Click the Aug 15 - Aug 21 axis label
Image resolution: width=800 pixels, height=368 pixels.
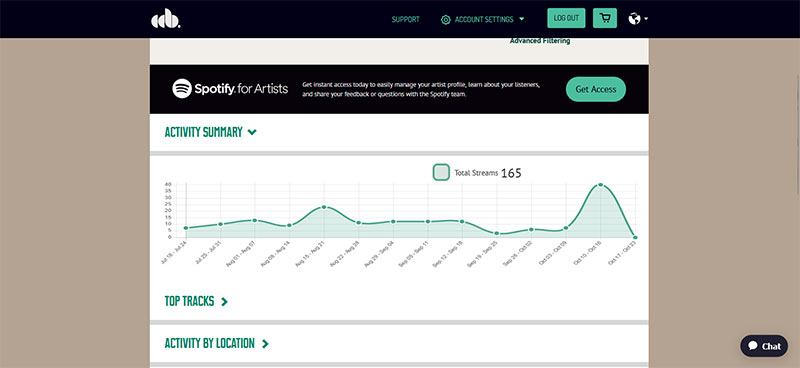(310, 253)
